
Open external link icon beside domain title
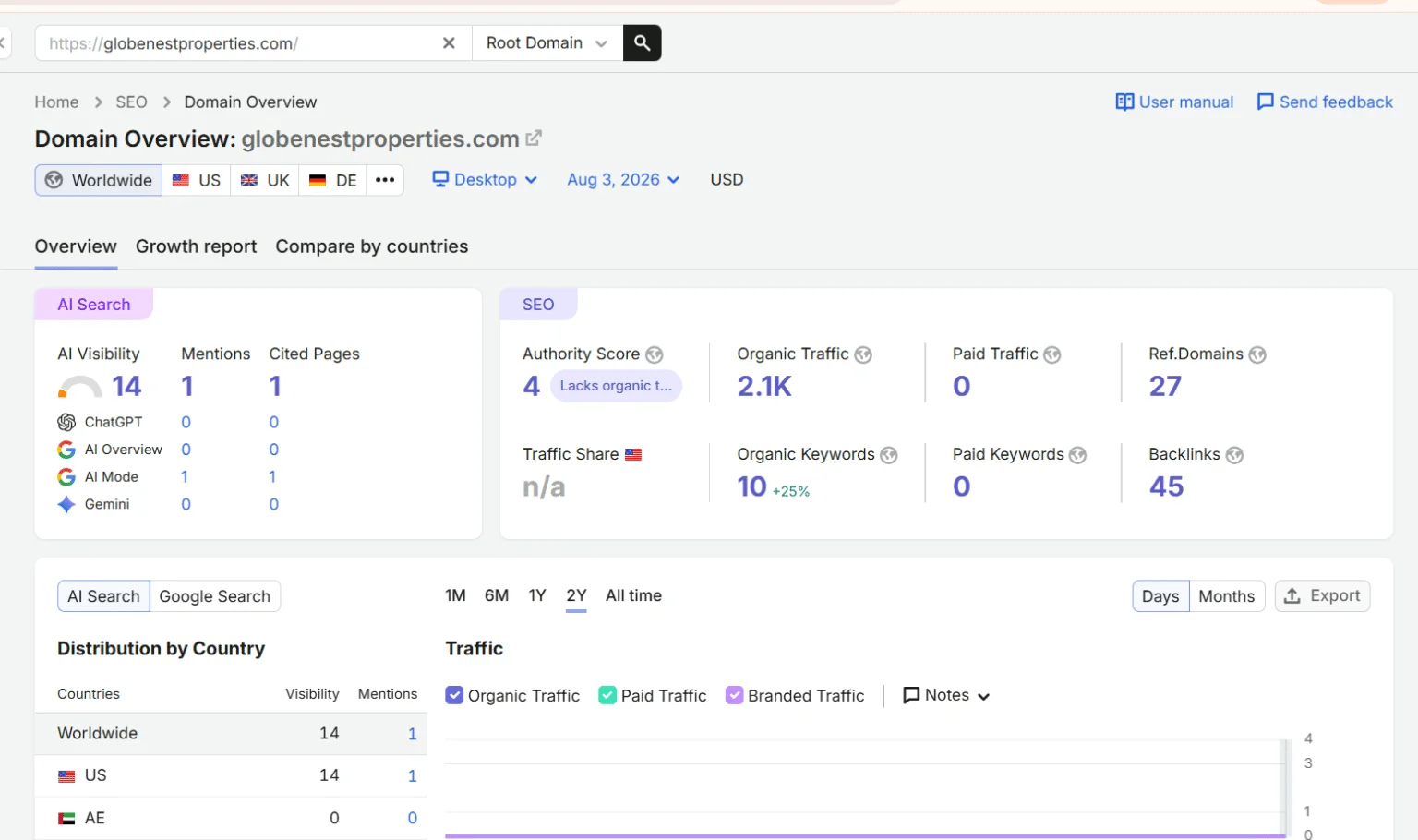click(x=534, y=138)
